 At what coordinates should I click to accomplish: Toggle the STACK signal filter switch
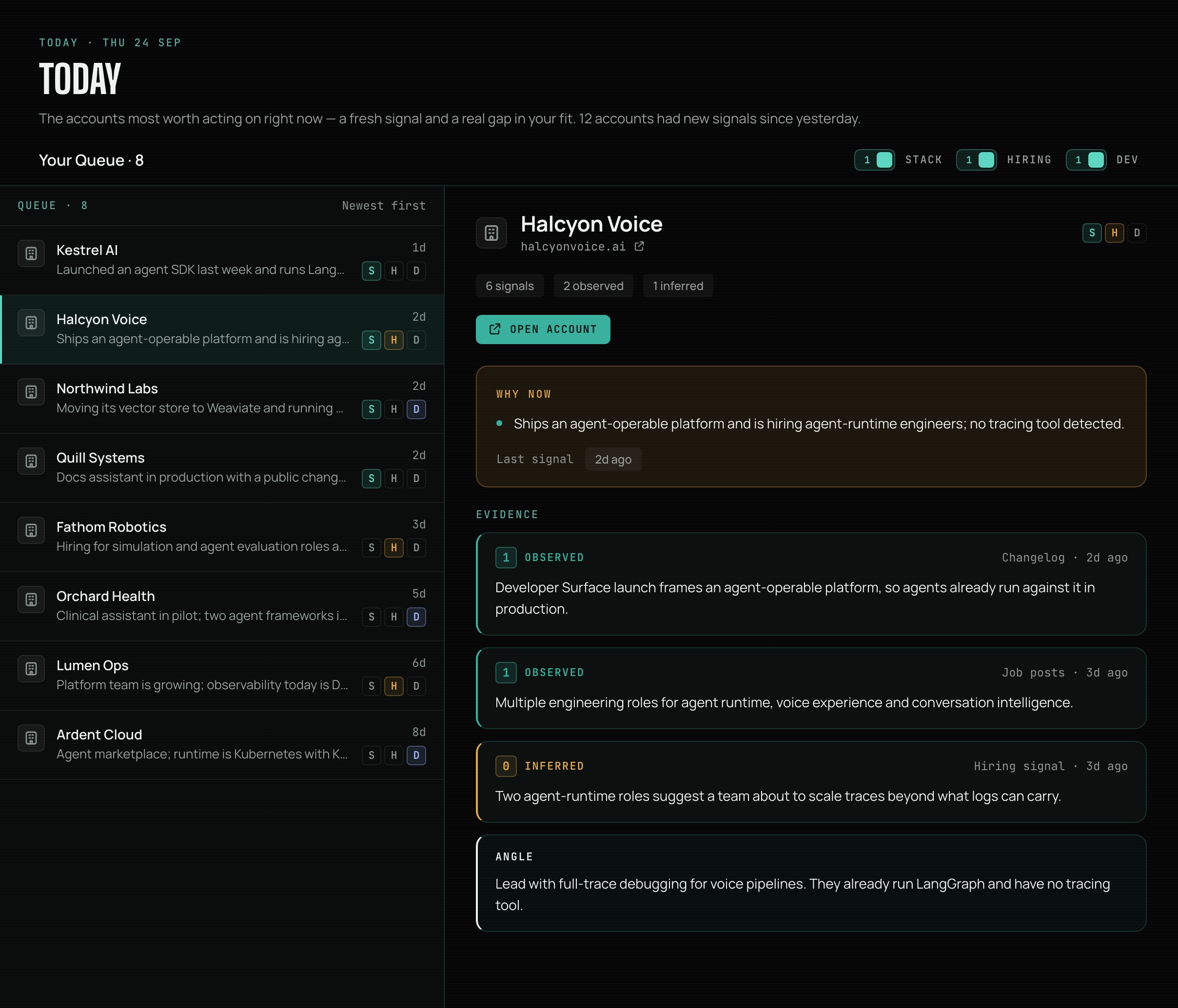coord(874,160)
